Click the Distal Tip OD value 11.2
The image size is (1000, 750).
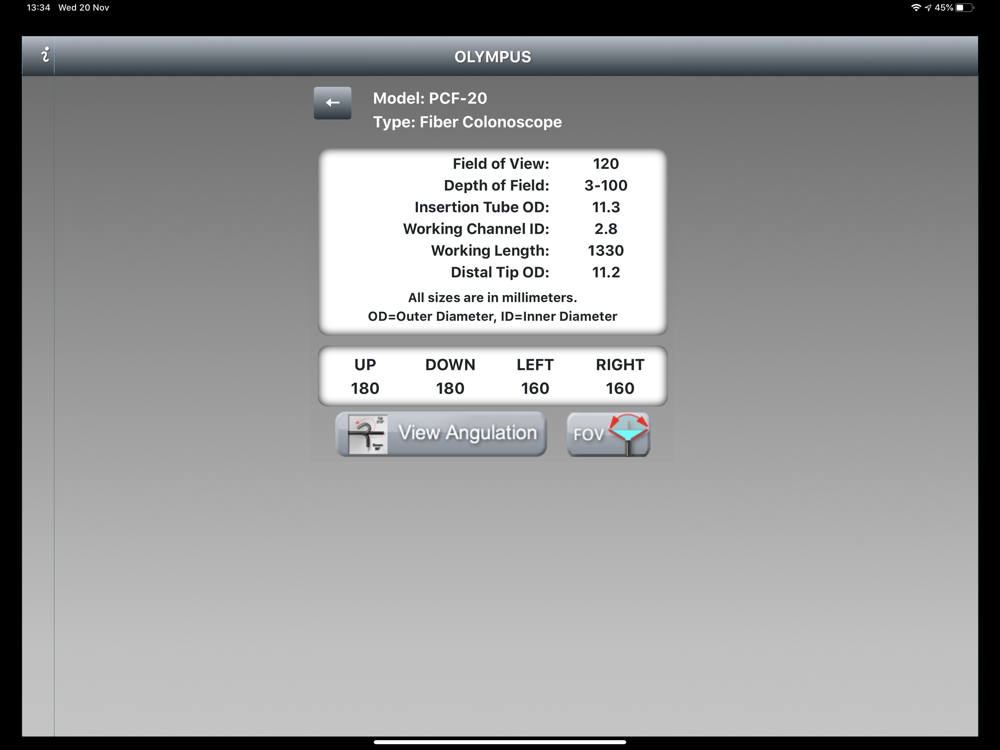[x=606, y=272]
